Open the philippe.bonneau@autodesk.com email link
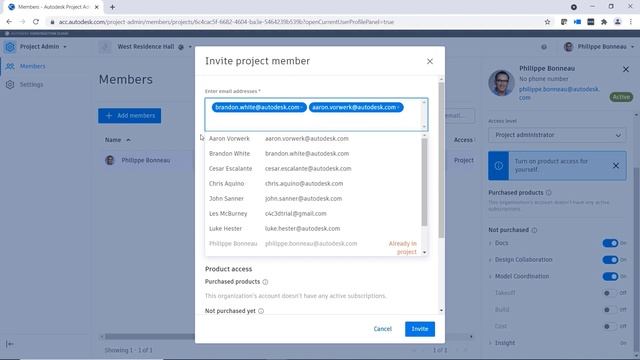This screenshot has height=360, width=640. tap(559, 93)
